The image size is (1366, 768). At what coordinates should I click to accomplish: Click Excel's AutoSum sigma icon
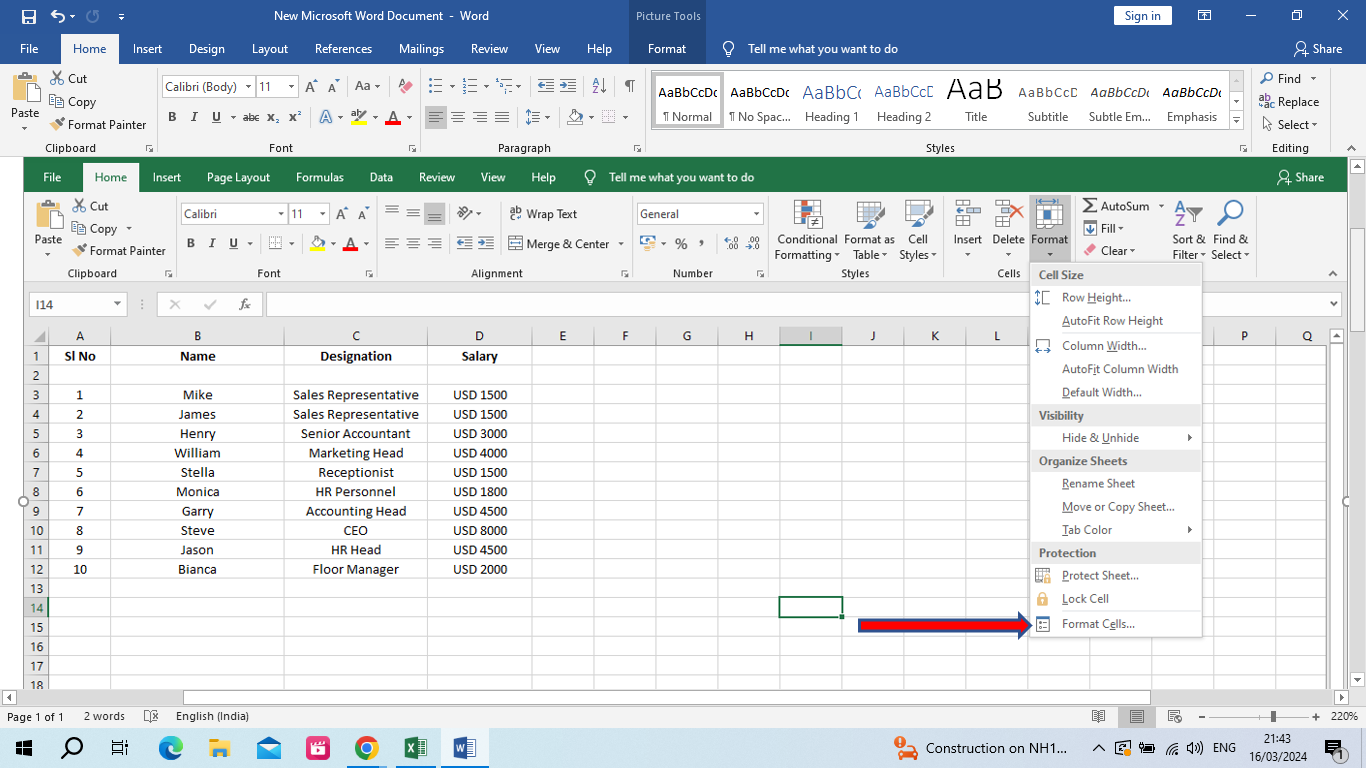click(1090, 206)
